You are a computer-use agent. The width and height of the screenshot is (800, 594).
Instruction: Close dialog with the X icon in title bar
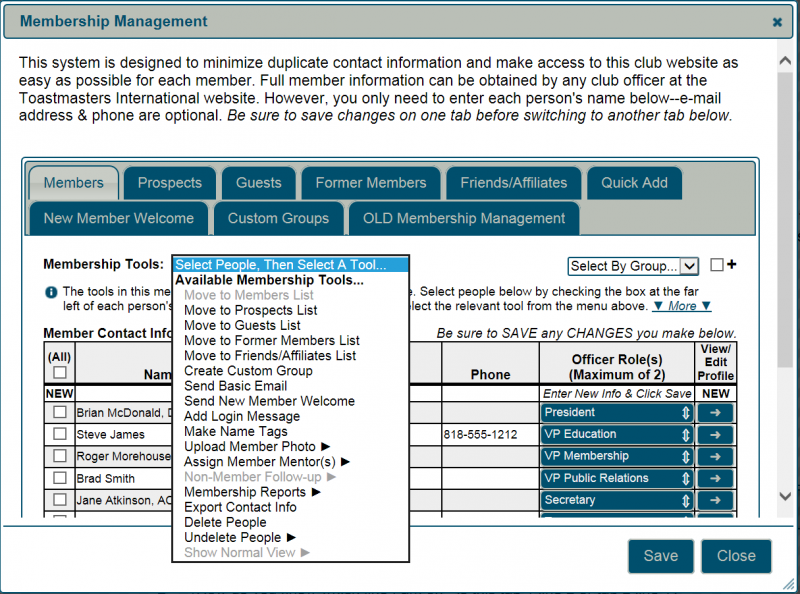tap(777, 21)
